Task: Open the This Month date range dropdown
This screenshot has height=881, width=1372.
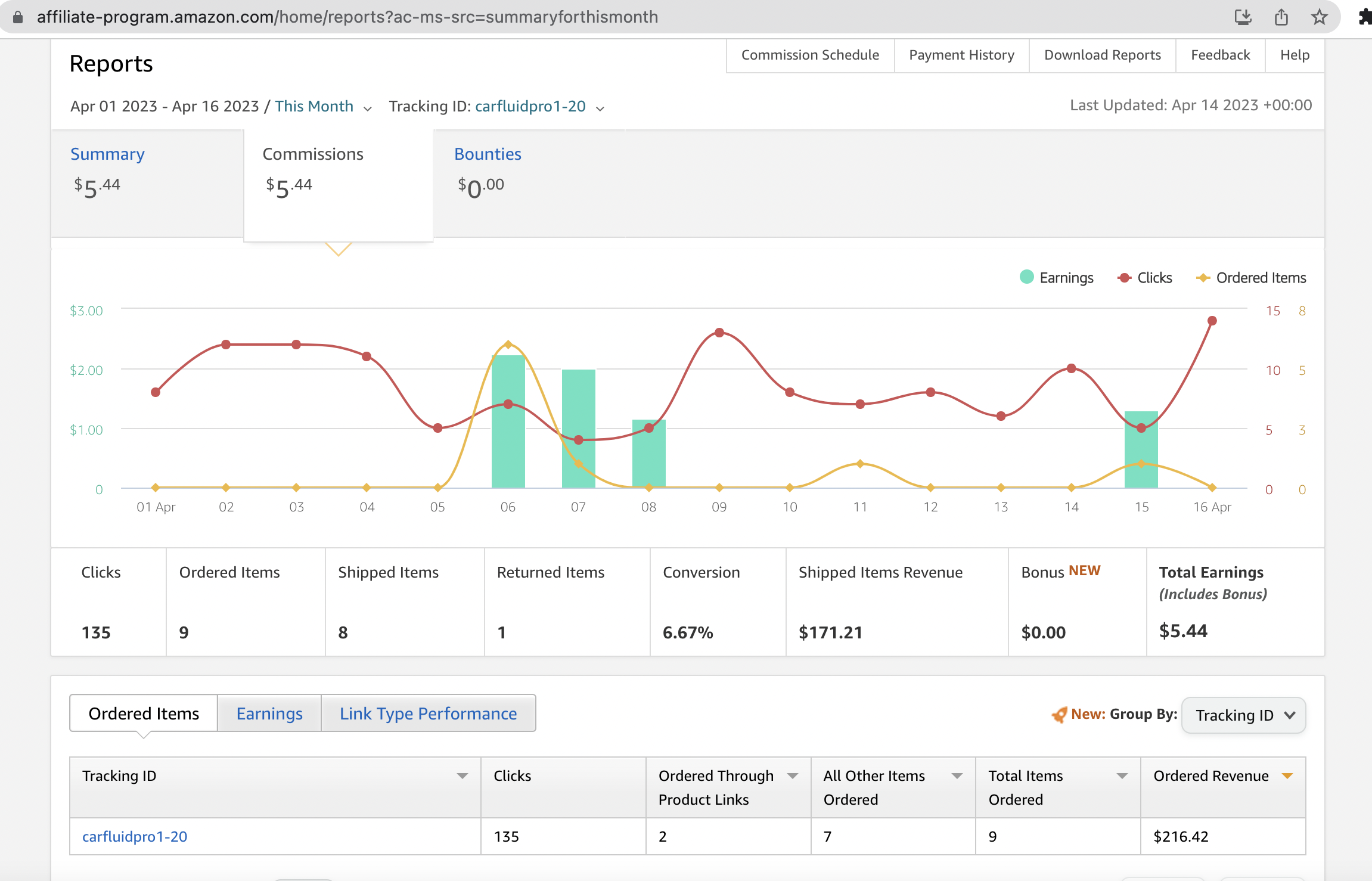Action: pyautogui.click(x=324, y=107)
